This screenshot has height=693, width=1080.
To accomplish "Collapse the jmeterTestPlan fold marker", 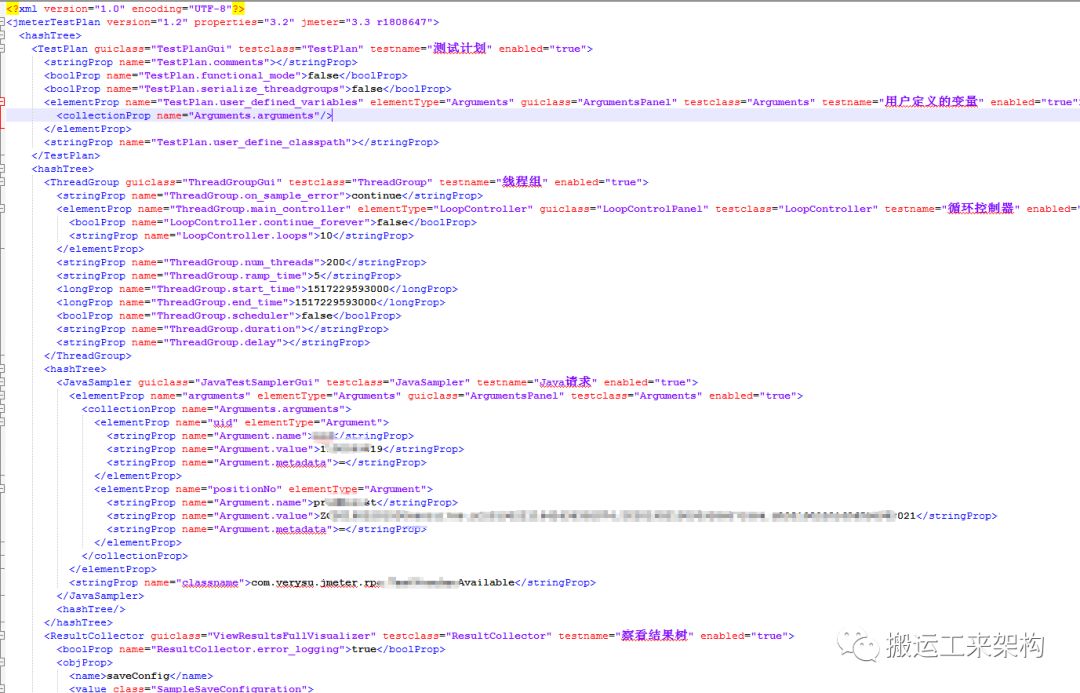I will (2, 22).
